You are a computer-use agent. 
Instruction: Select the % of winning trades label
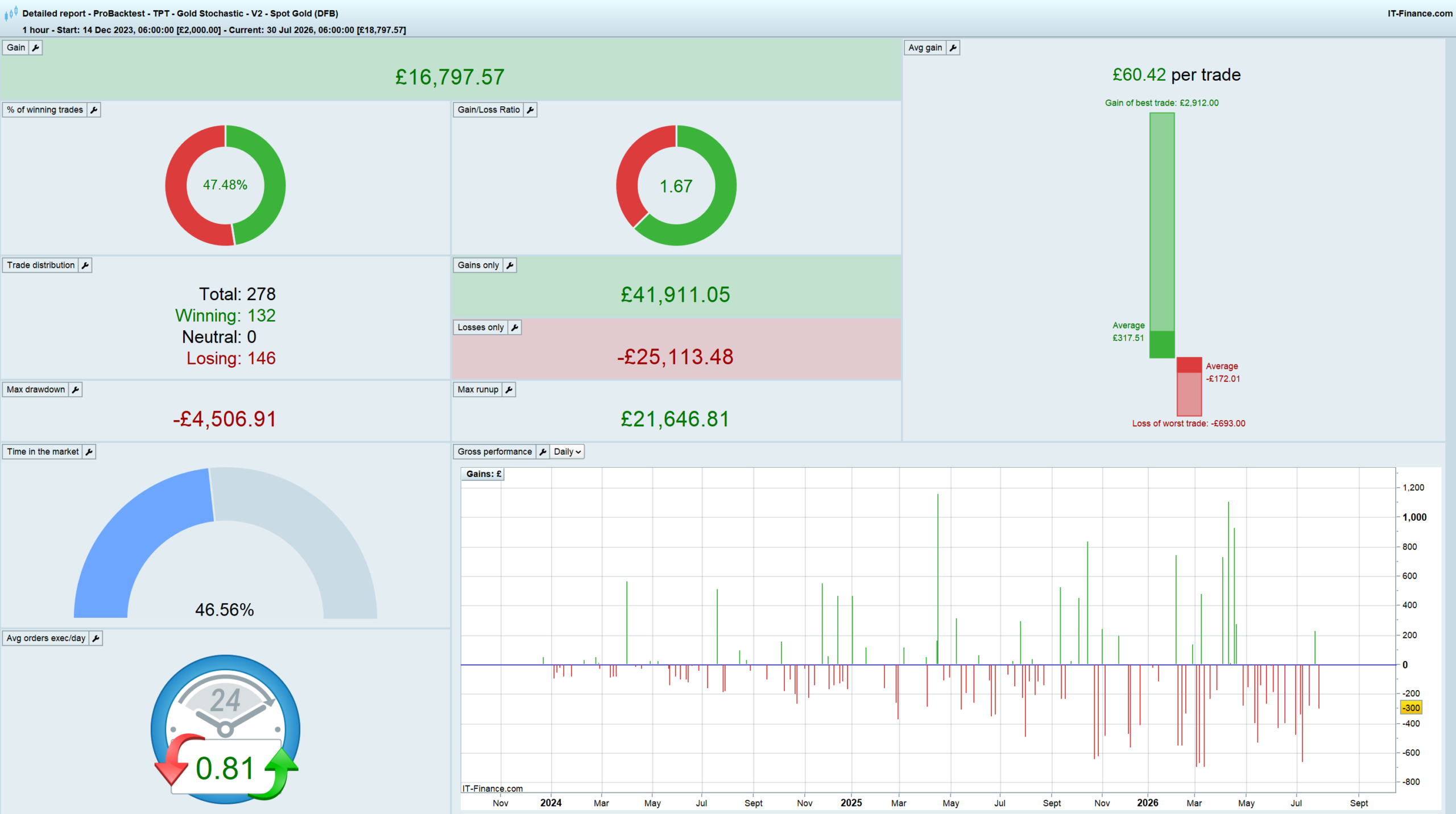coord(45,110)
